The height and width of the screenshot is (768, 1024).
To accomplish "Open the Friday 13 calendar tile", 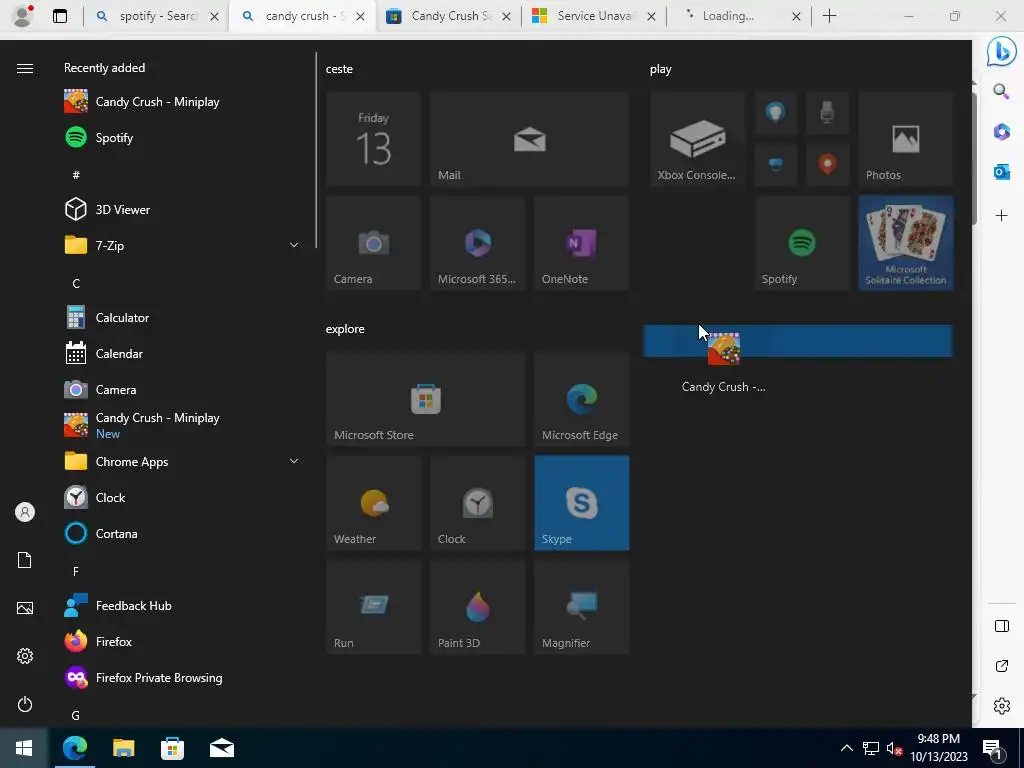I will point(374,139).
